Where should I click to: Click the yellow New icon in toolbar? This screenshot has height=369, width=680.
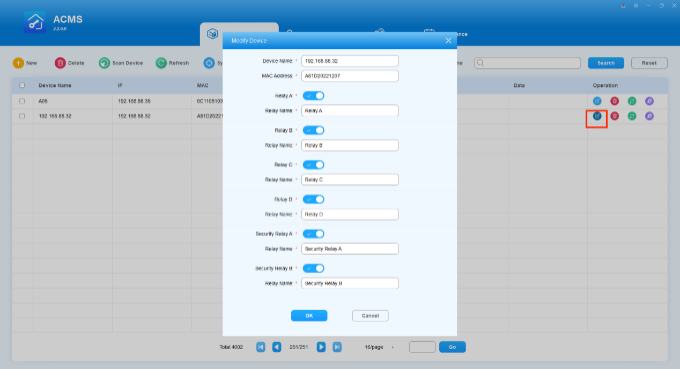coord(18,63)
